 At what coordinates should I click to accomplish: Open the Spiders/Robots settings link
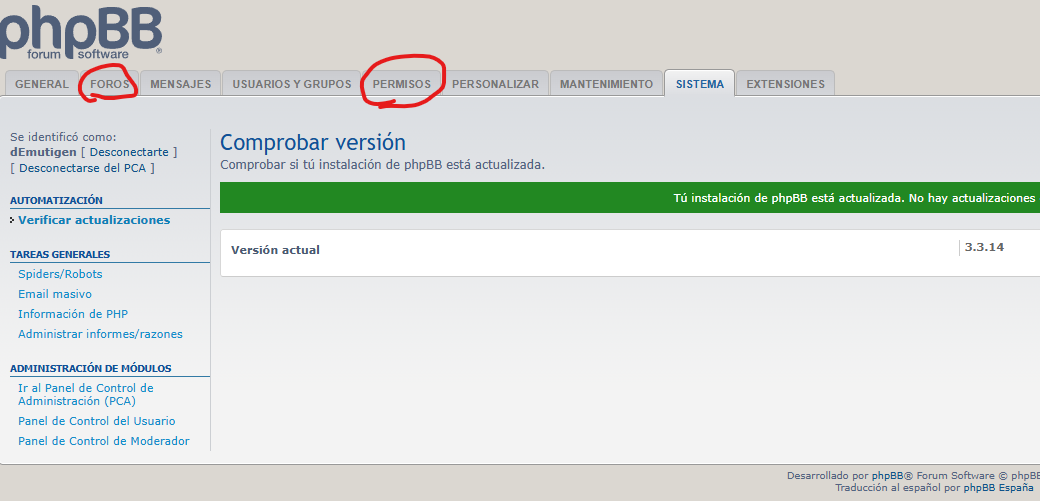(x=60, y=274)
